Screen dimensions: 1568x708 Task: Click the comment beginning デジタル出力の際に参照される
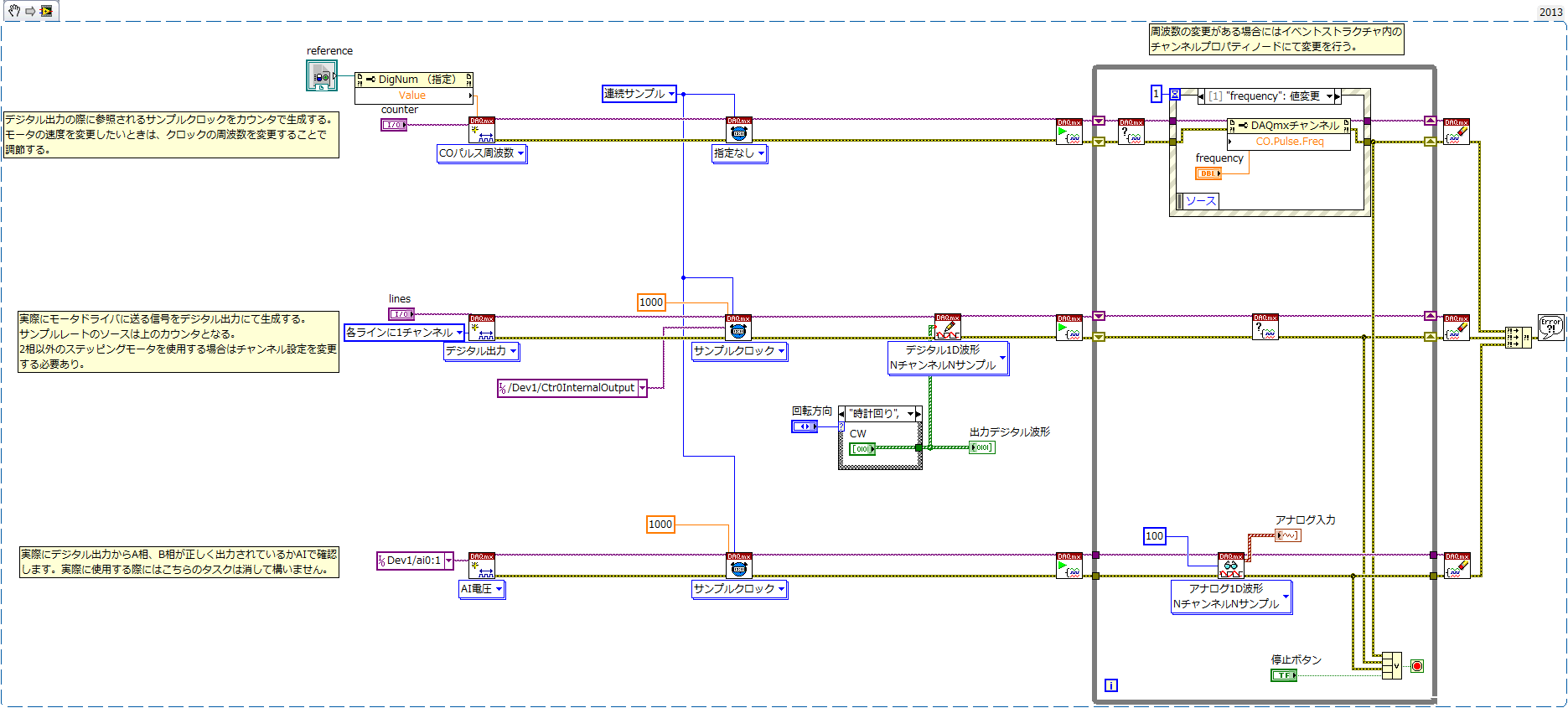tap(171, 135)
